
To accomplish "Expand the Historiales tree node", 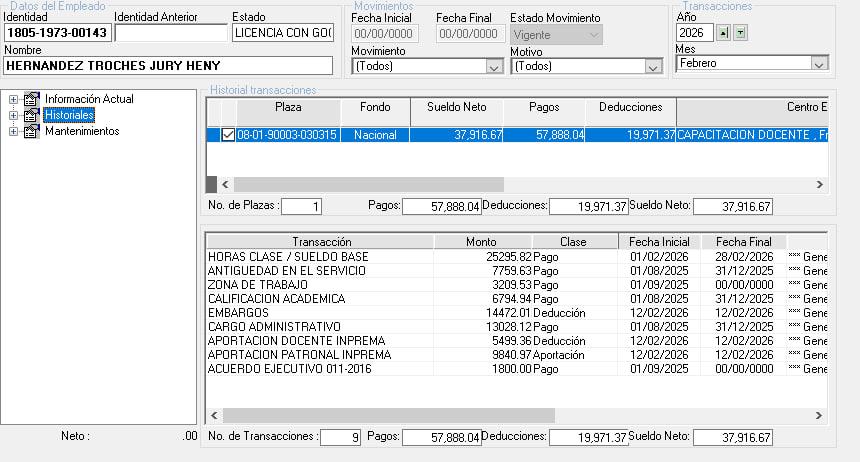I will point(14,115).
